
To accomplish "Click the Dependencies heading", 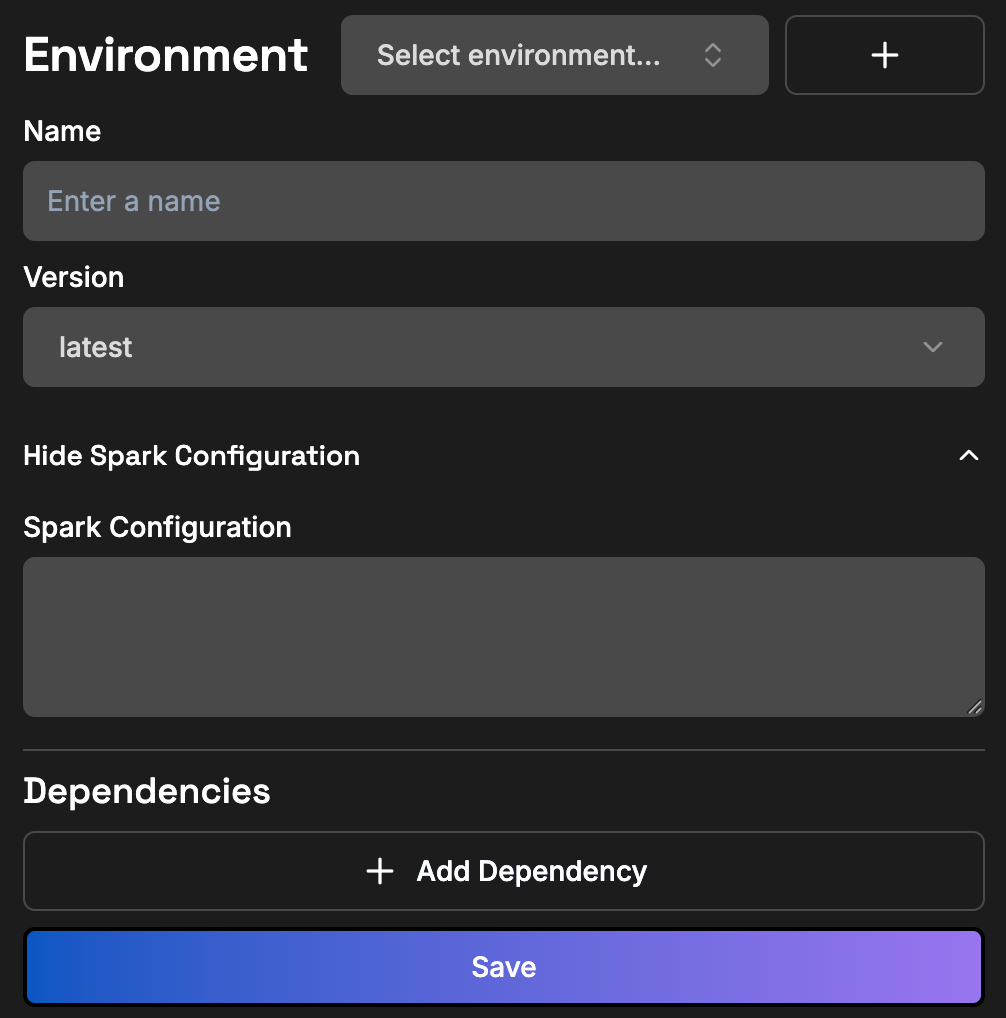I will pyautogui.click(x=147, y=791).
